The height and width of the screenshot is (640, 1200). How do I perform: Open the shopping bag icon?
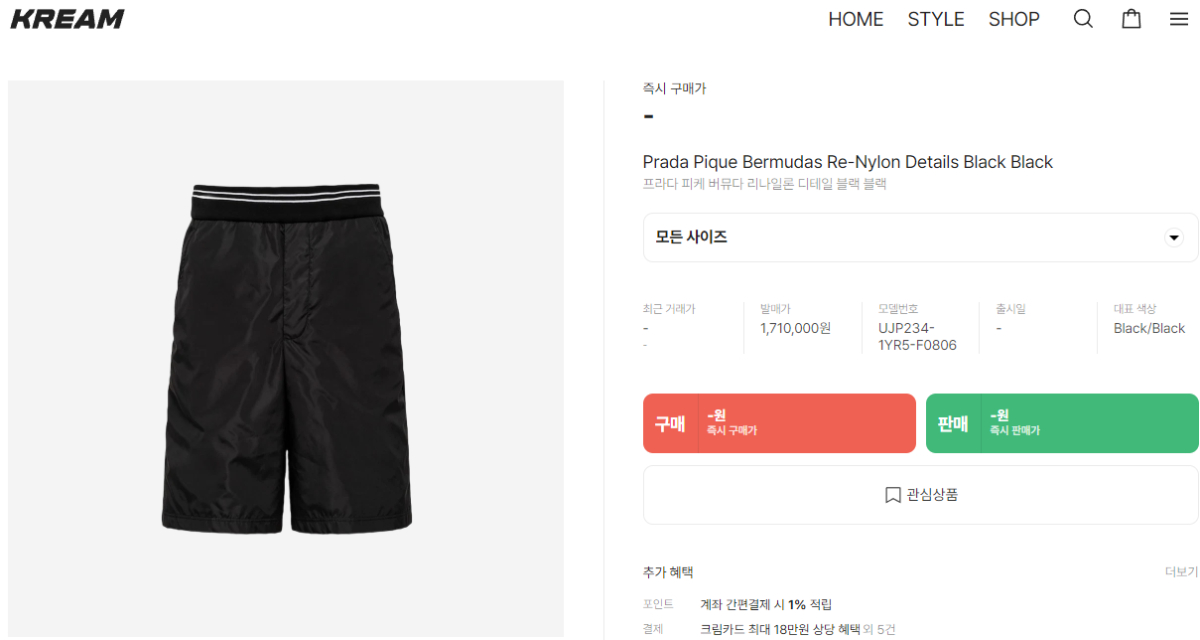[1131, 19]
